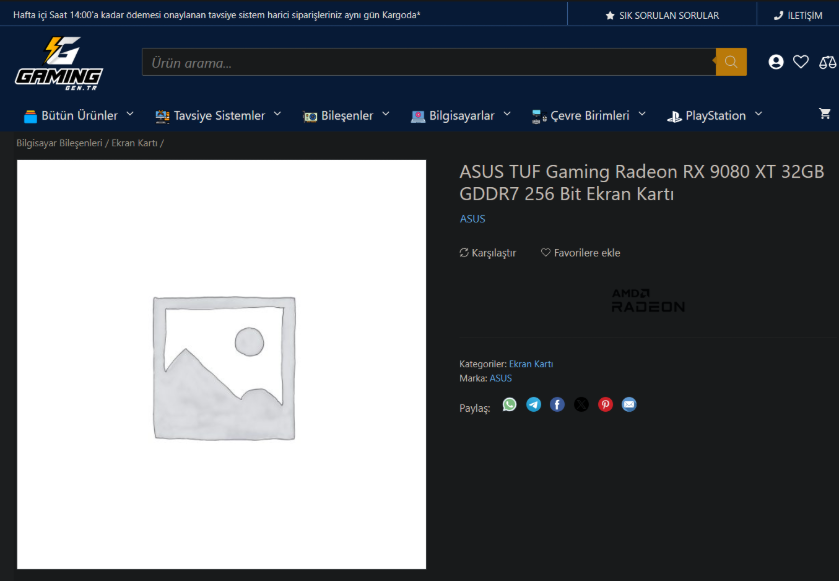Share product via Telegram icon

[533, 404]
